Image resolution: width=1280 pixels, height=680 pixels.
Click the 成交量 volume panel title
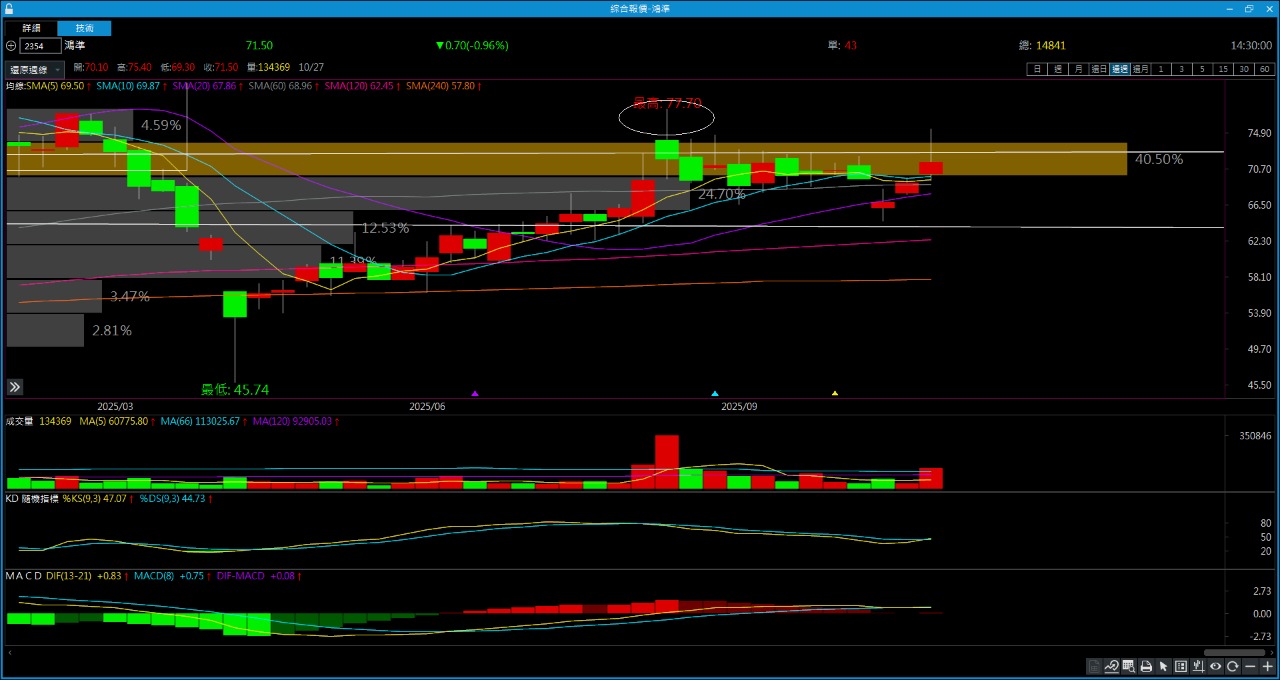click(19, 422)
